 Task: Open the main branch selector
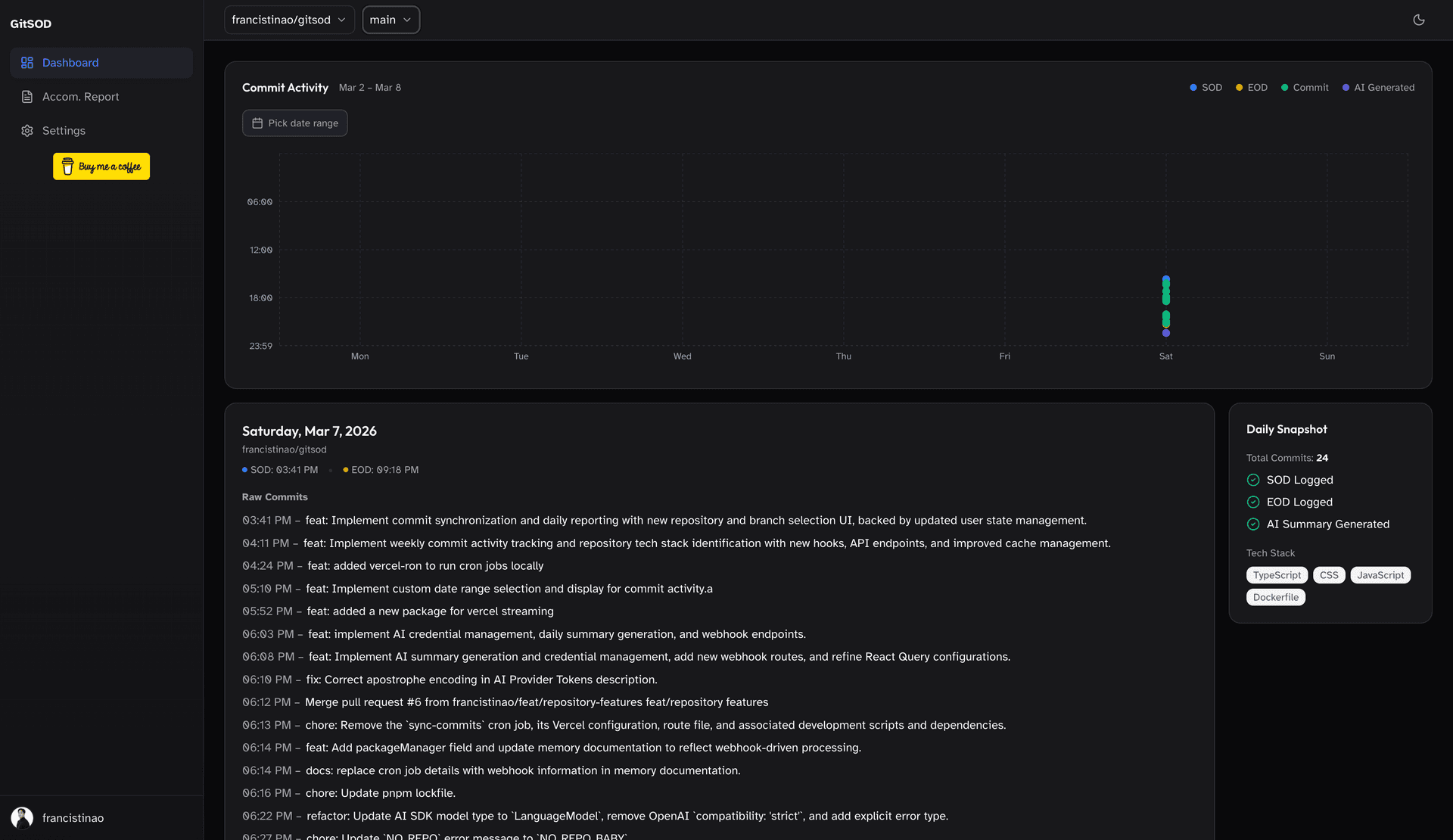[x=390, y=20]
